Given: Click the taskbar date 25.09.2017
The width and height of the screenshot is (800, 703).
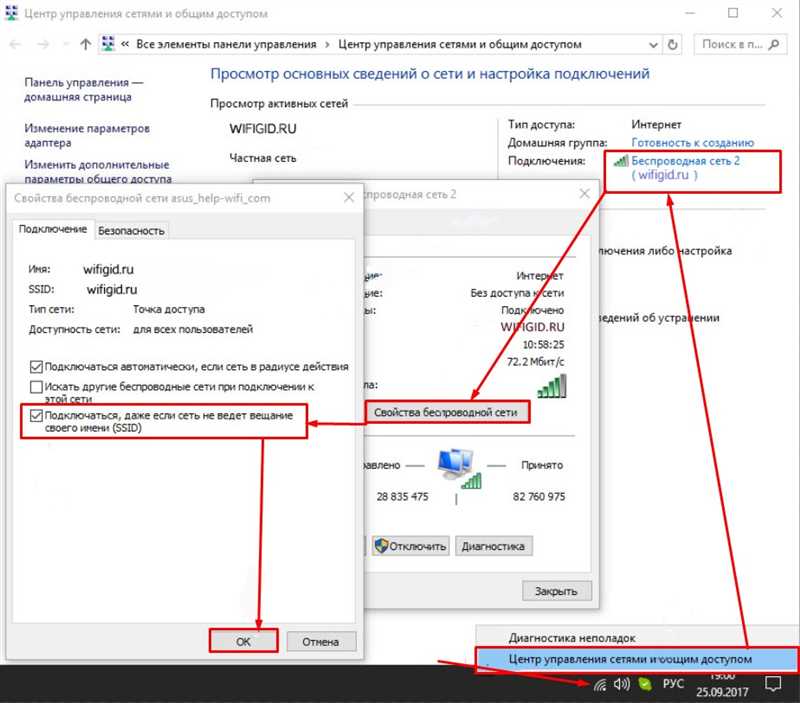Looking at the screenshot, I should [722, 692].
